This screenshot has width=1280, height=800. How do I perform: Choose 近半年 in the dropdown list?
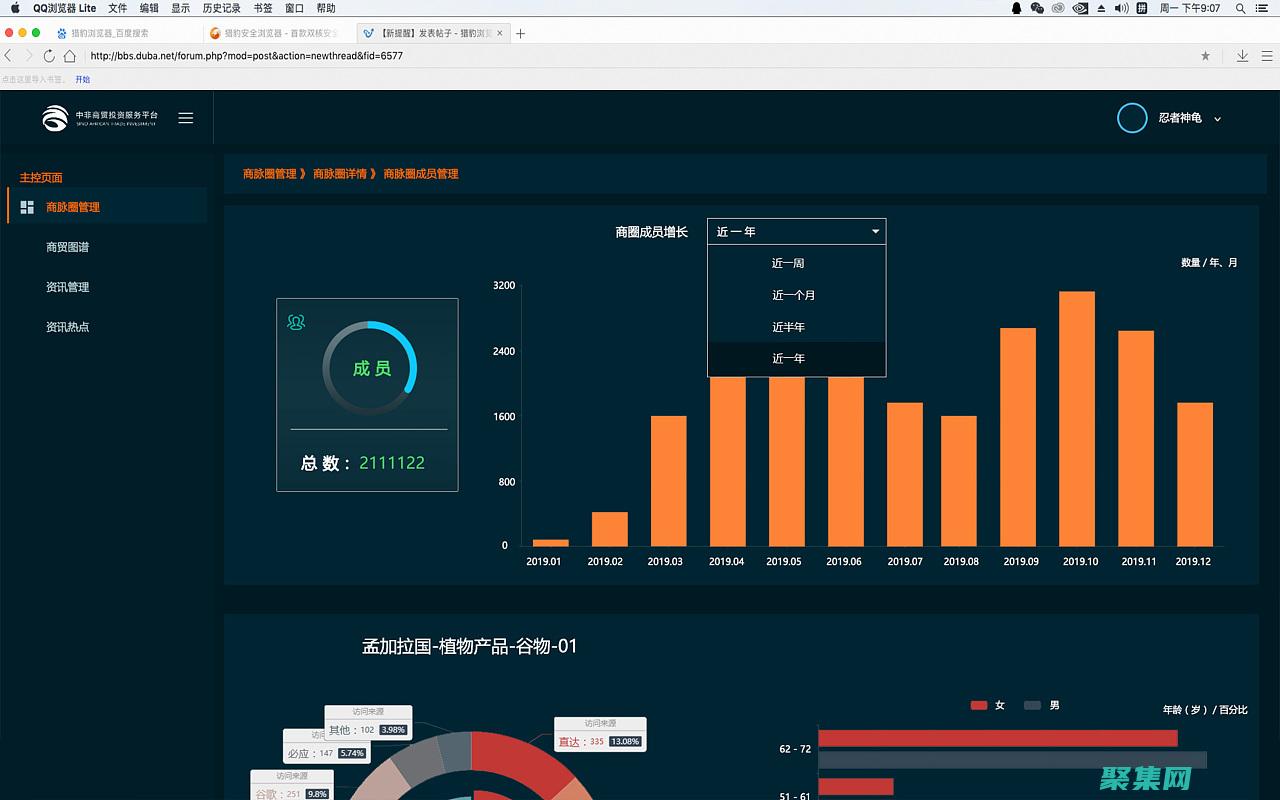coord(788,327)
